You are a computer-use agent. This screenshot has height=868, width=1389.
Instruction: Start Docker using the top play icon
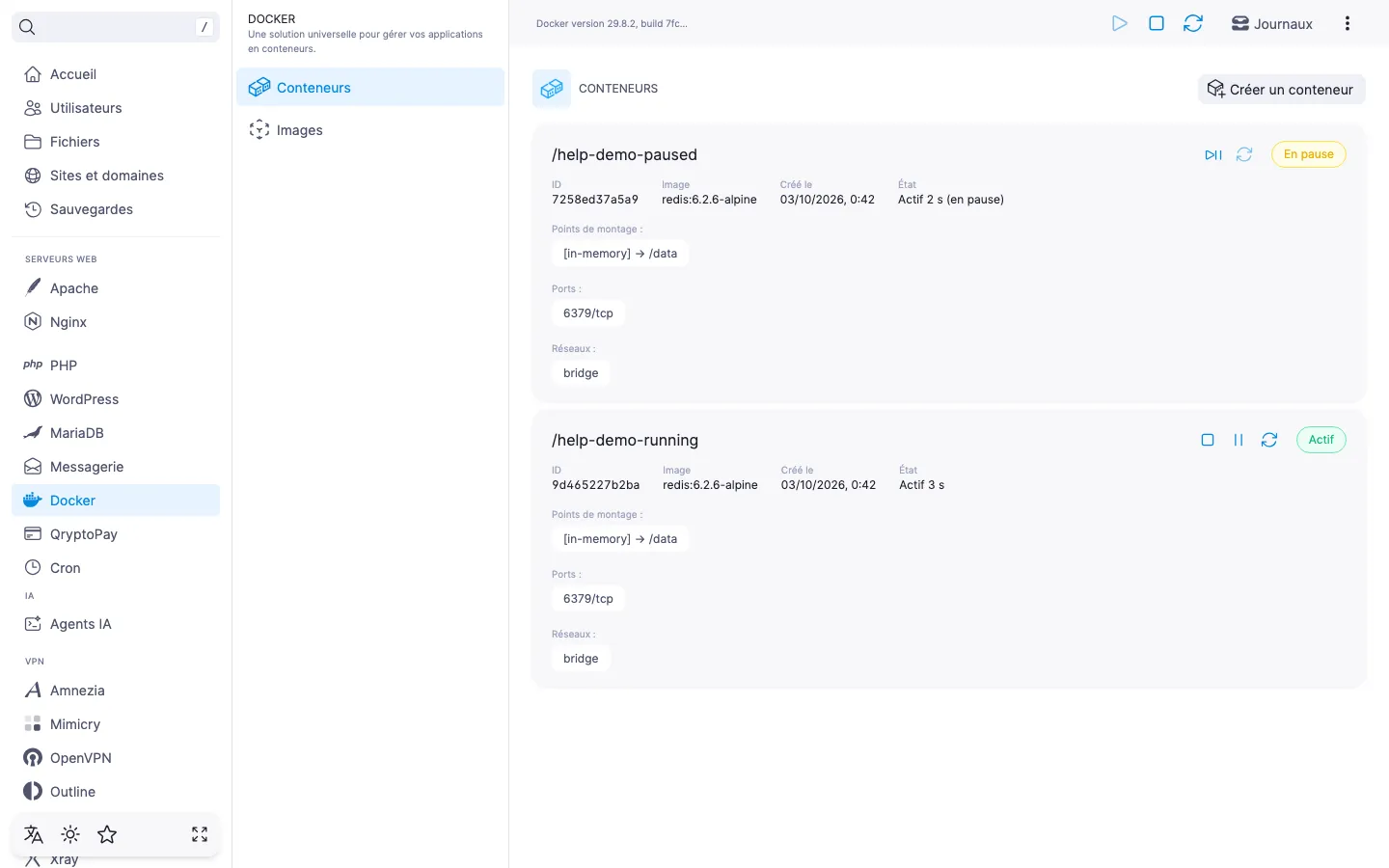coord(1120,23)
